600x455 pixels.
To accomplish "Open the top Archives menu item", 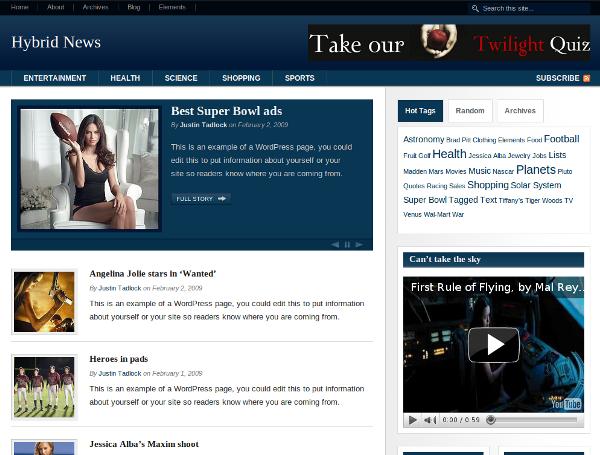I will pyautogui.click(x=95, y=7).
